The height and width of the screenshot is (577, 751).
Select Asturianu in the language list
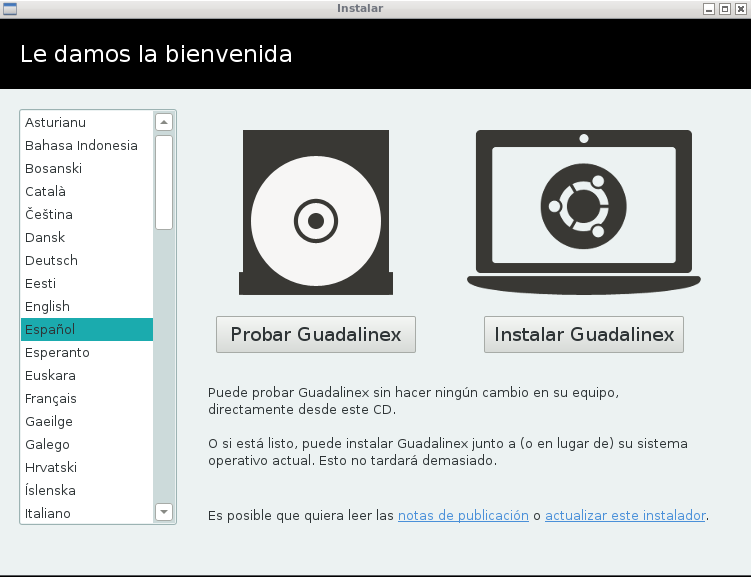tap(87, 123)
